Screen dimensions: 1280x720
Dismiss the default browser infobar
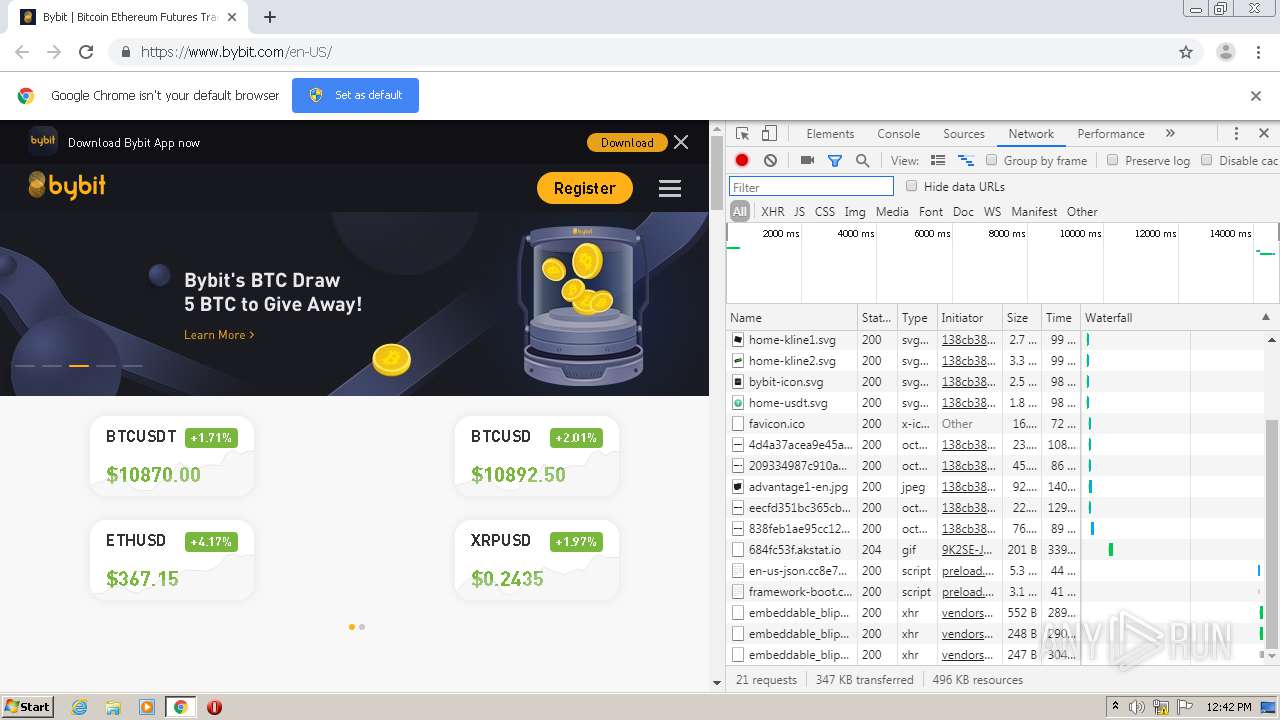[1256, 96]
